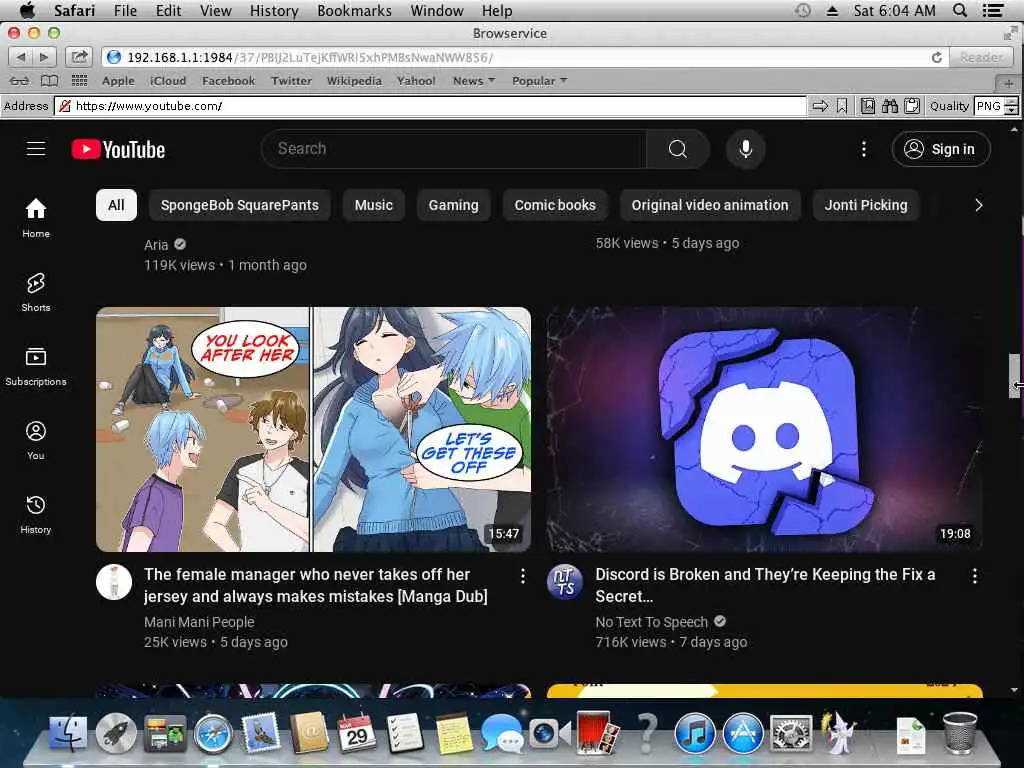Open Safari History menu
This screenshot has width=1024, height=768.
pos(274,11)
